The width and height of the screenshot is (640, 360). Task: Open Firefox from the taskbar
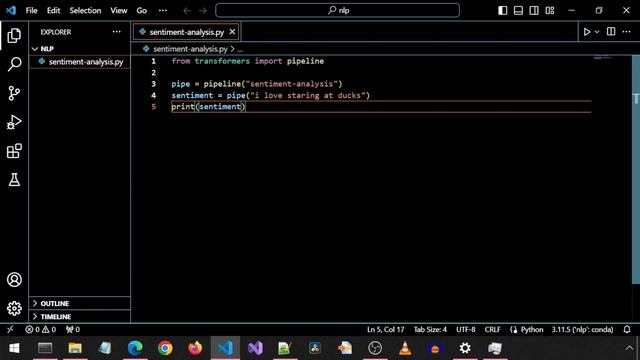coord(195,348)
